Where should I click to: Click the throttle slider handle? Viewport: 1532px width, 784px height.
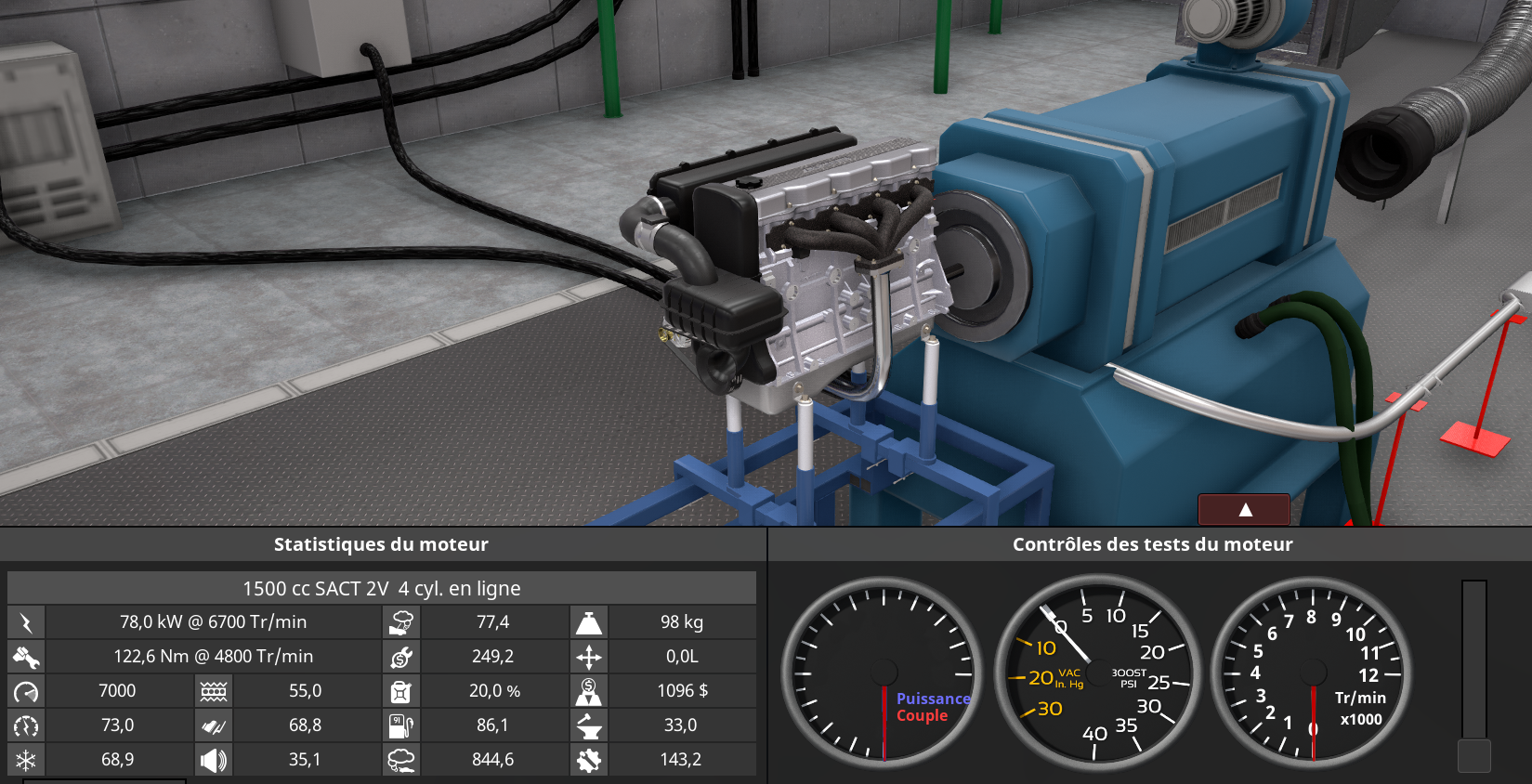coord(1473,755)
